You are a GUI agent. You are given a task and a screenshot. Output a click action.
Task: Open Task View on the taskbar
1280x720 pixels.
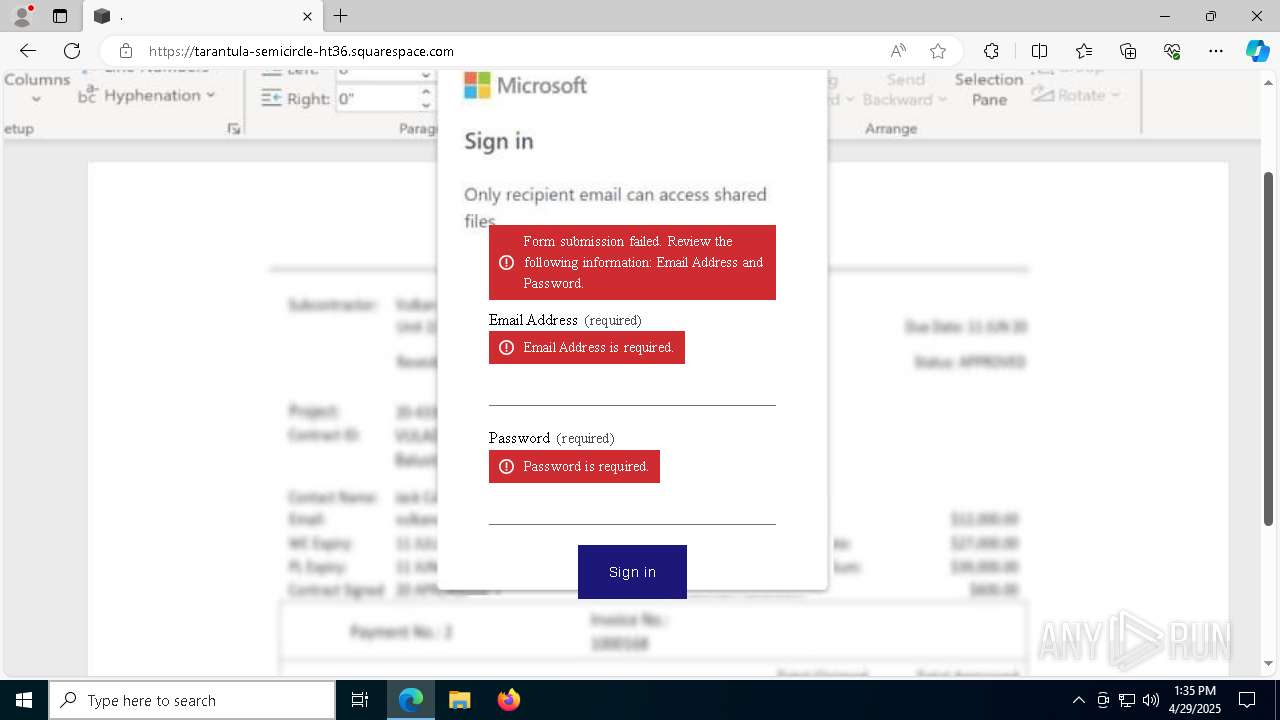pos(360,700)
